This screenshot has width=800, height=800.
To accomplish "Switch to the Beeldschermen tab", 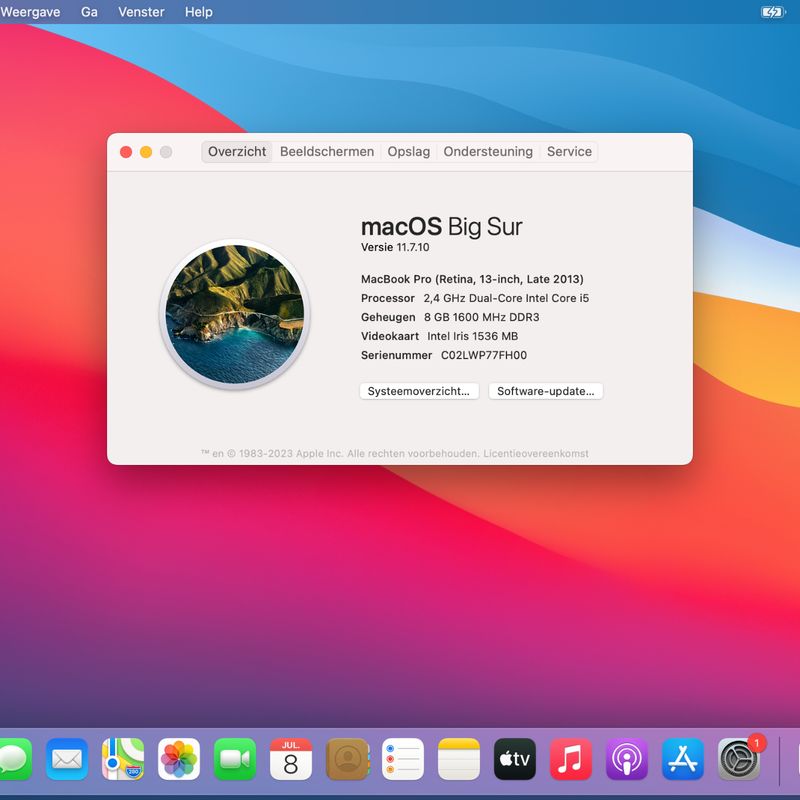I will coord(327,152).
